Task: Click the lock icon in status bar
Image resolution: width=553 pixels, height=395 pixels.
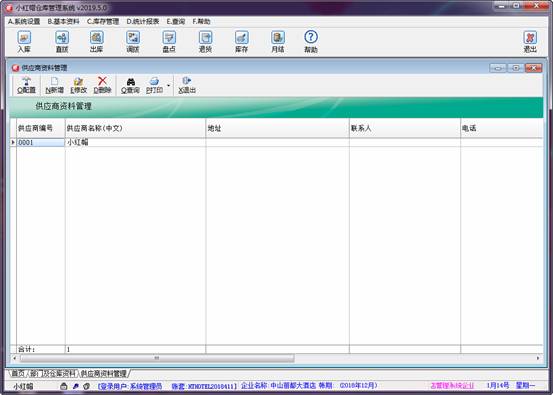Action: pyautogui.click(x=63, y=386)
